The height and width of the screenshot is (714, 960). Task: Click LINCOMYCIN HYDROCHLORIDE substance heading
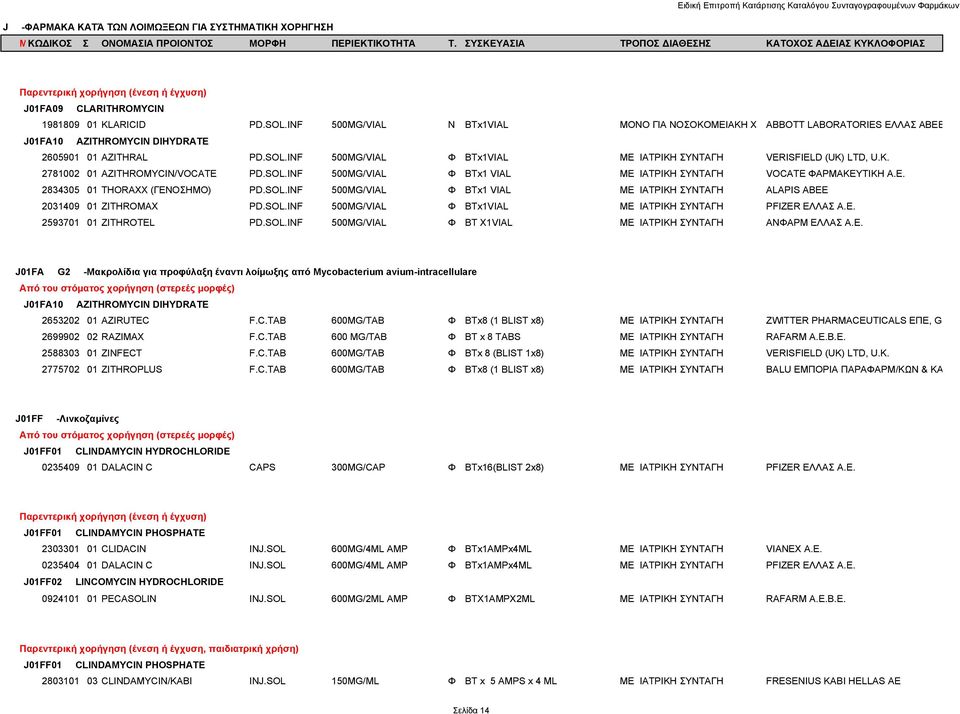149,582
